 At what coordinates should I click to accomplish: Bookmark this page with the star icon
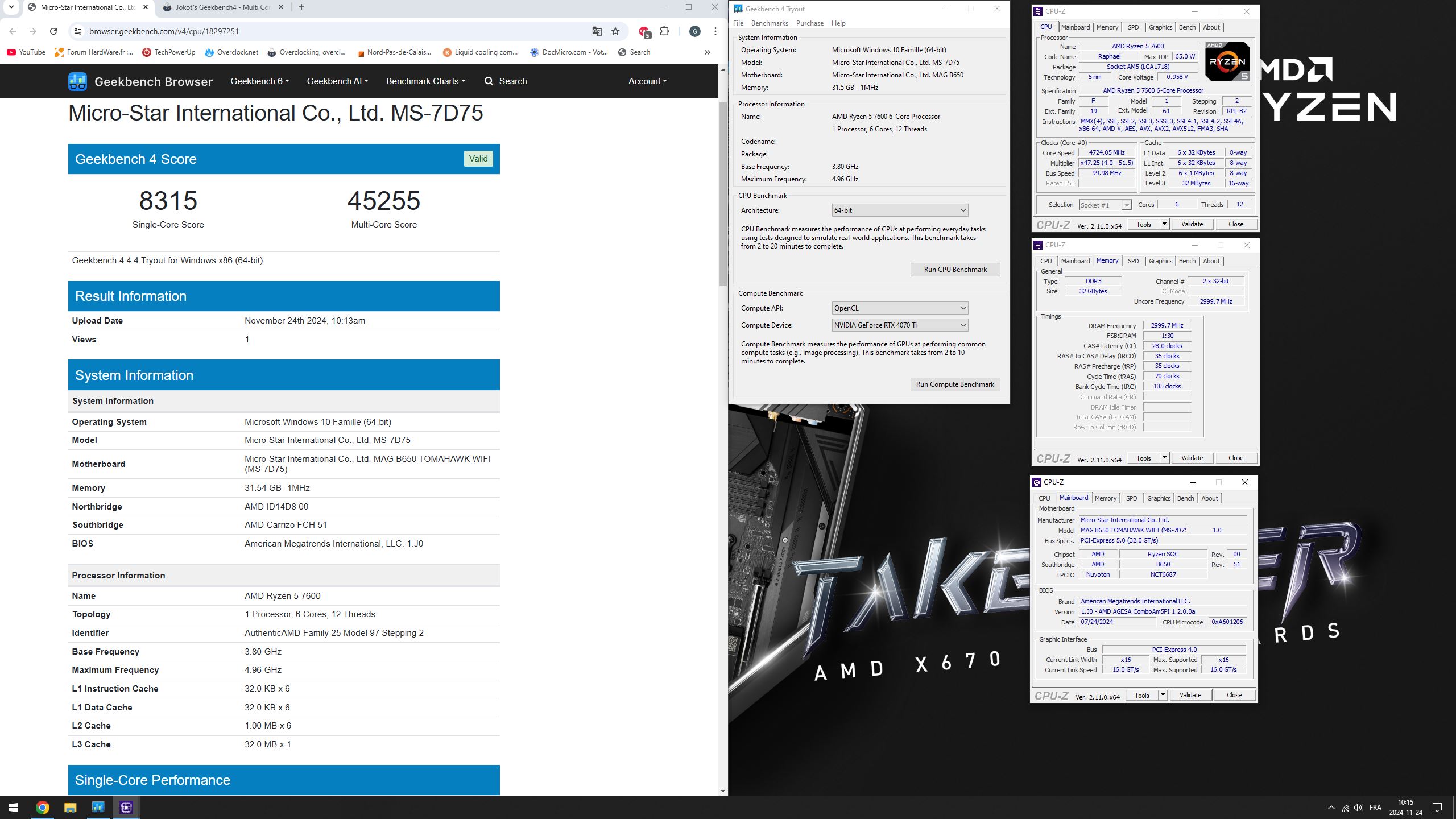(615, 31)
